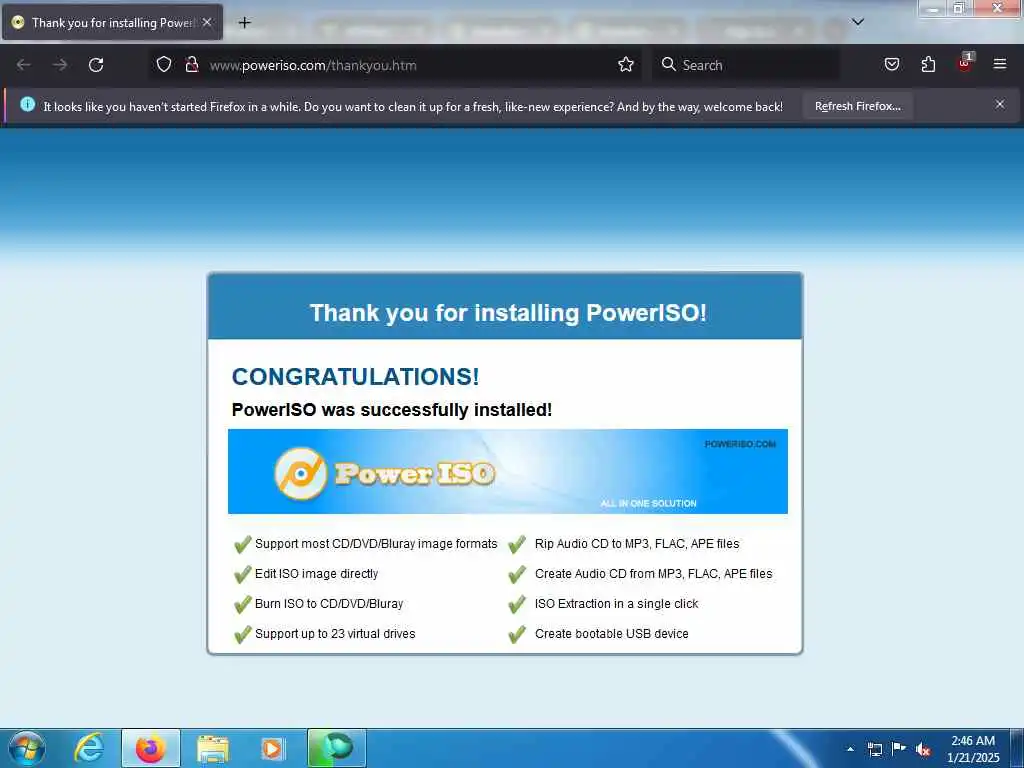The height and width of the screenshot is (768, 1024).
Task: Open Windows Media Player taskbar icon
Action: 272,748
